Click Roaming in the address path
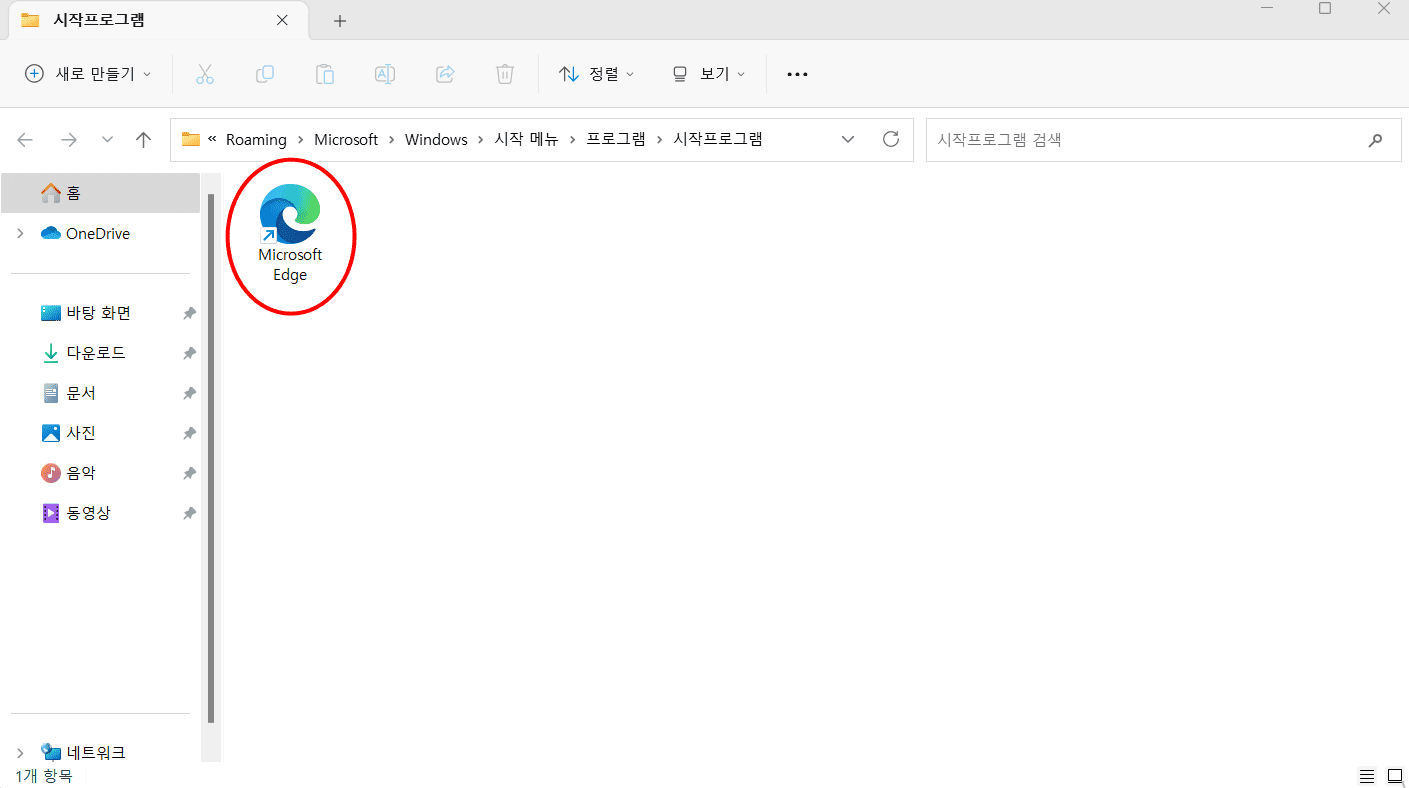The width and height of the screenshot is (1409, 788). coord(256,139)
